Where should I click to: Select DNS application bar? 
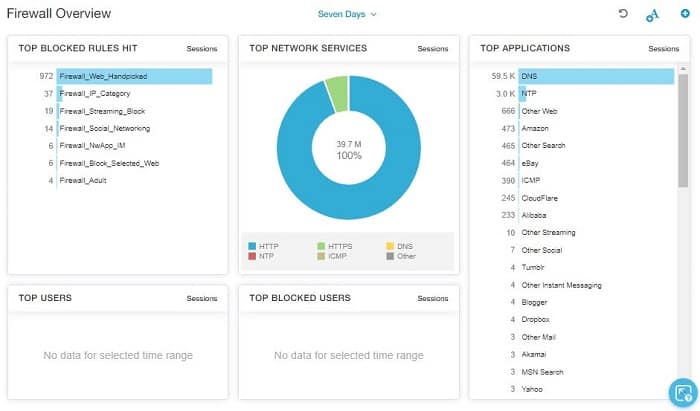[596, 76]
